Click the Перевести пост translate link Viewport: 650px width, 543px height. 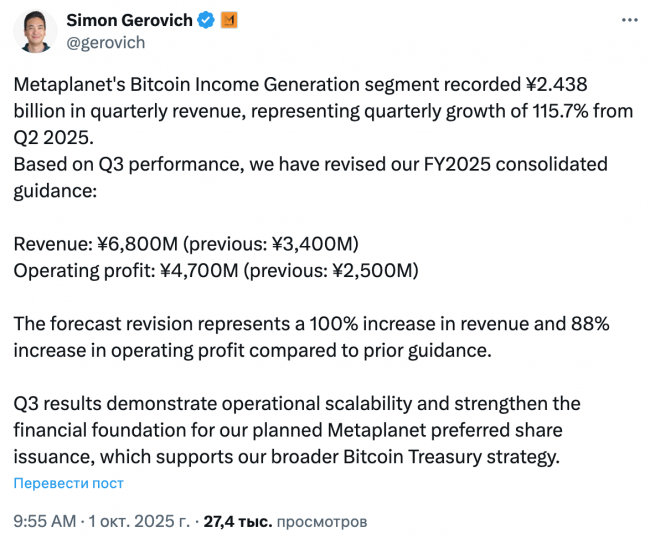coord(68,483)
